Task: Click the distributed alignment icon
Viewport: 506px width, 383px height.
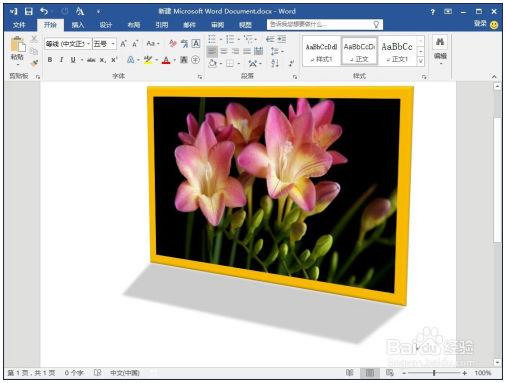Action: pos(258,51)
